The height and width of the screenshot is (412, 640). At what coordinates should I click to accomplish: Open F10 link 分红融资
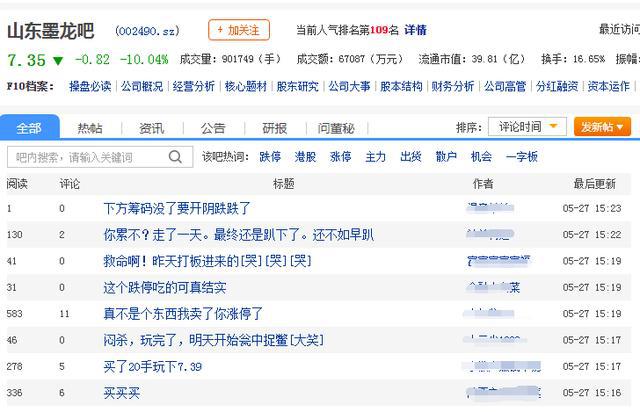tap(557, 86)
